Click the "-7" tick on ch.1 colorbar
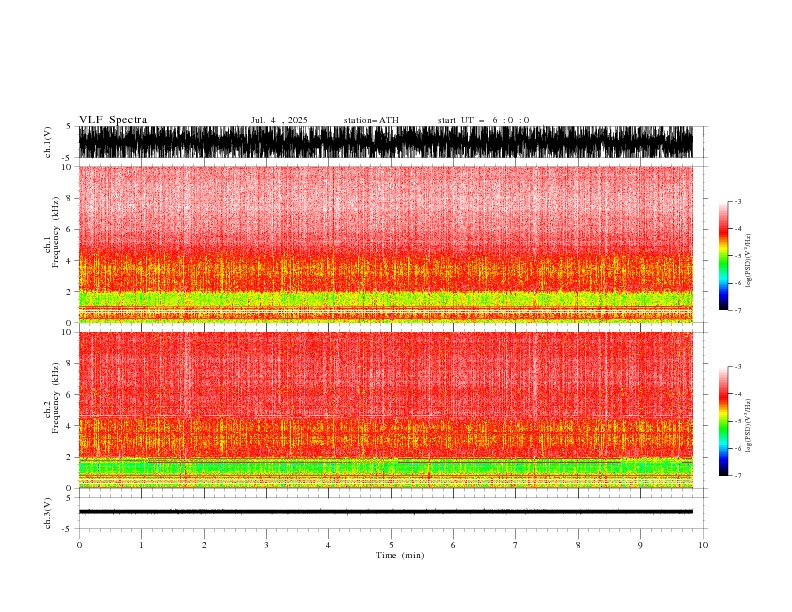This screenshot has width=792, height=612. [737, 310]
